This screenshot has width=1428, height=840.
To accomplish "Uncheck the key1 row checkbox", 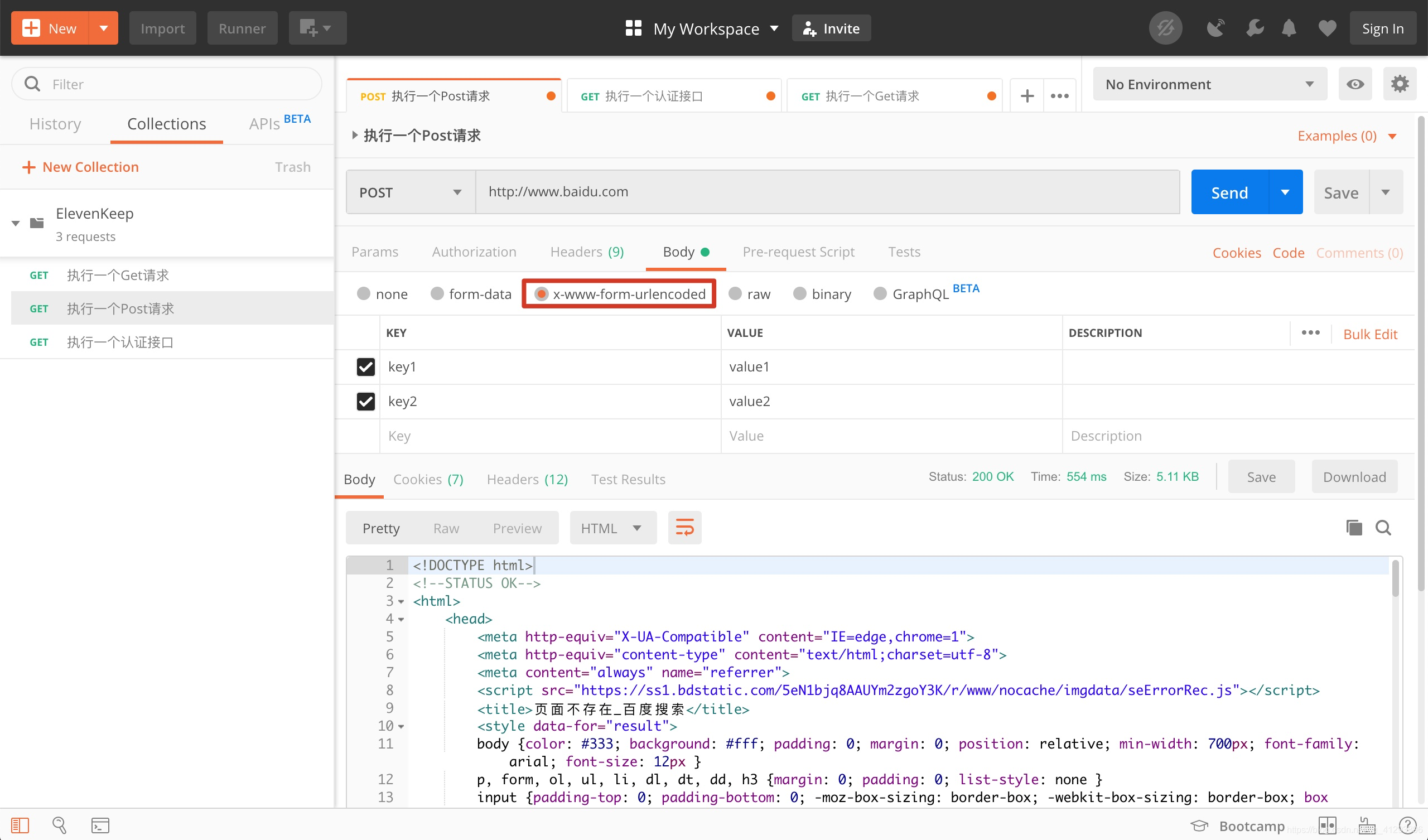I will click(x=365, y=366).
